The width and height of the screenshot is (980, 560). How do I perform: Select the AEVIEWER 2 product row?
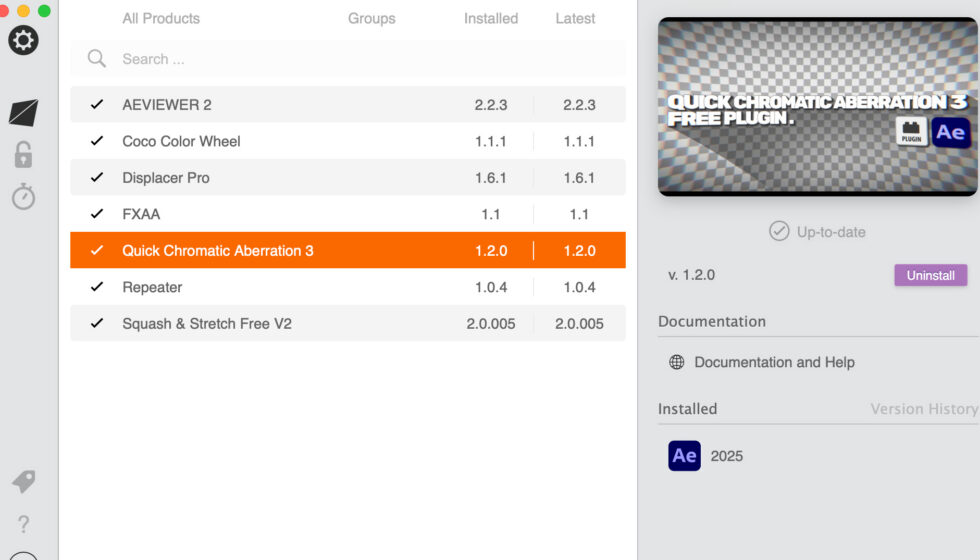pyautogui.click(x=348, y=104)
